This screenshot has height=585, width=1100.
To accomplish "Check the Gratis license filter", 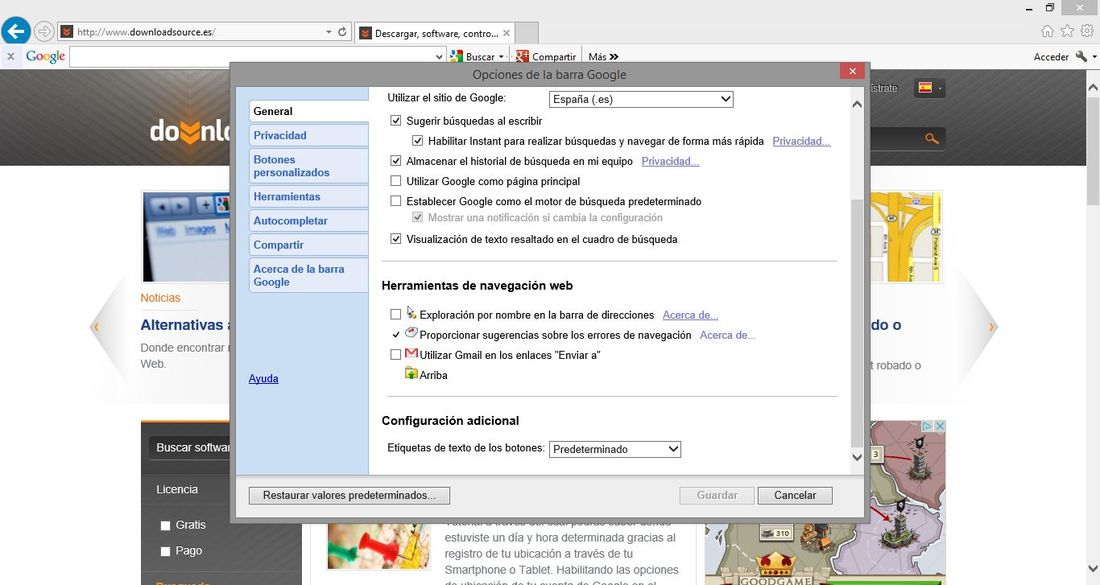I will tap(166, 525).
